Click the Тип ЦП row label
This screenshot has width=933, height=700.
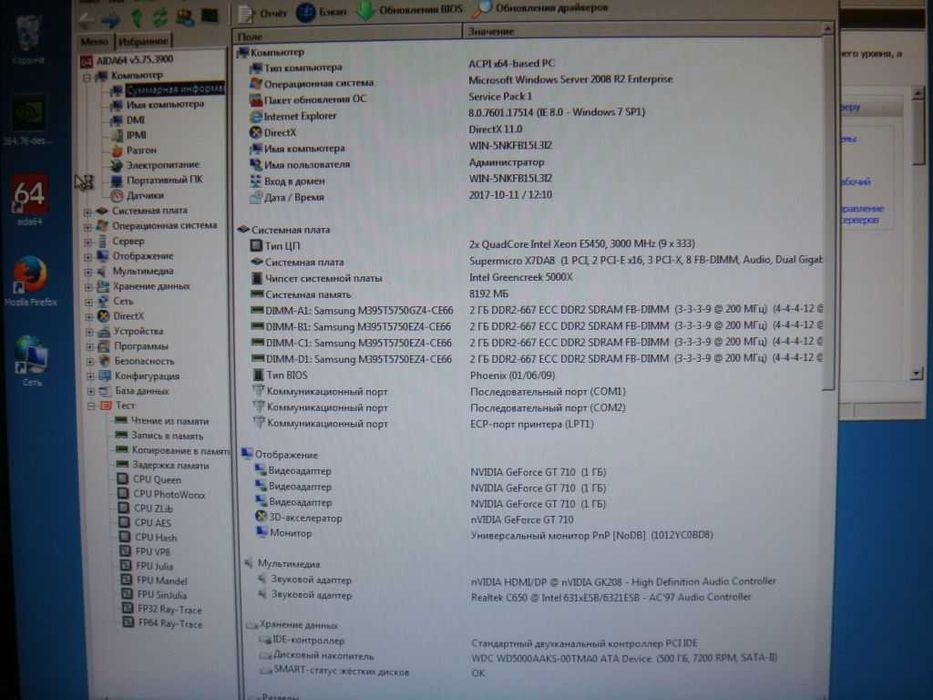point(282,245)
